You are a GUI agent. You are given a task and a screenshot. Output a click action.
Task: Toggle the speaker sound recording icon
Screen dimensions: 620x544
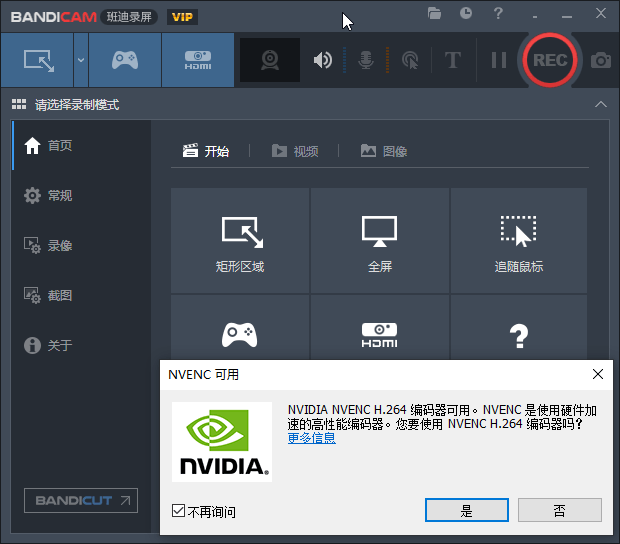pyautogui.click(x=323, y=60)
